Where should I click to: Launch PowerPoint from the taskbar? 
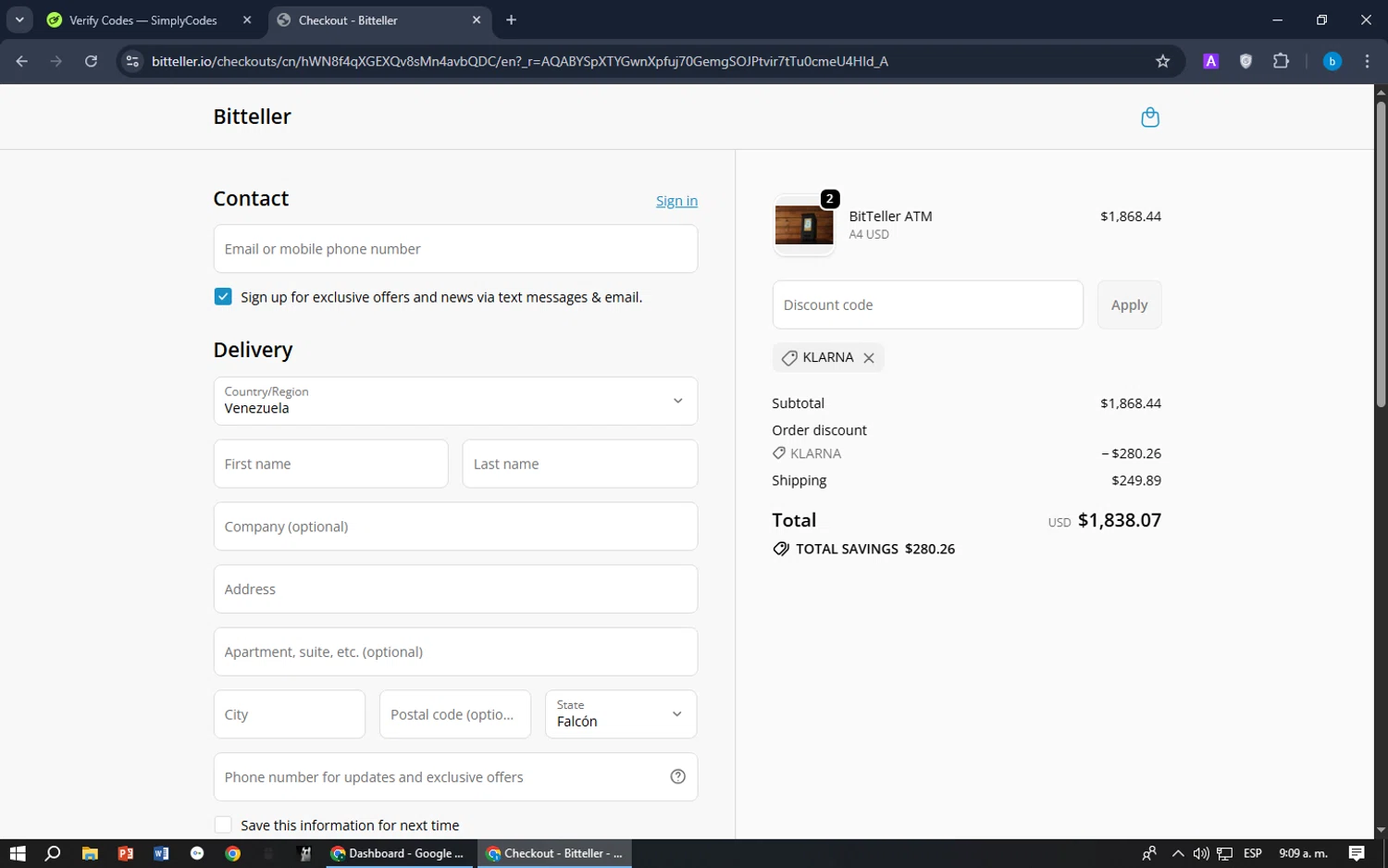coord(126,853)
